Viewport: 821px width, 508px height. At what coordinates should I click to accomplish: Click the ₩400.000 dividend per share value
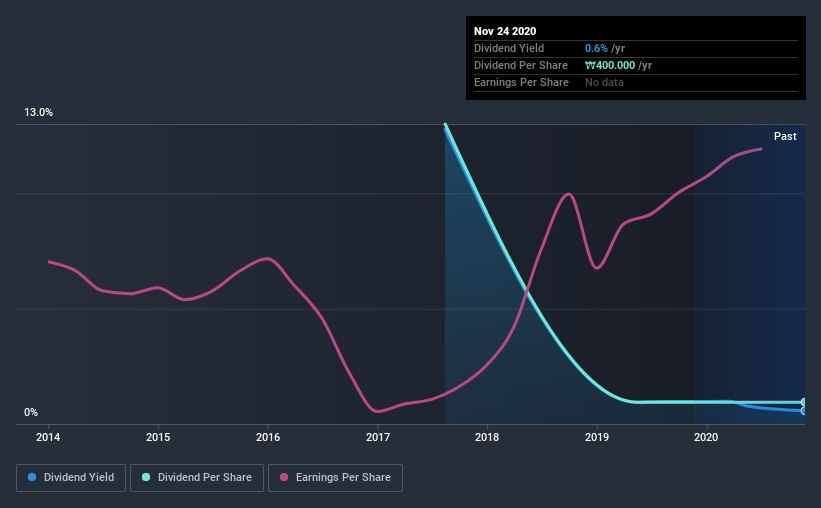(x=610, y=65)
